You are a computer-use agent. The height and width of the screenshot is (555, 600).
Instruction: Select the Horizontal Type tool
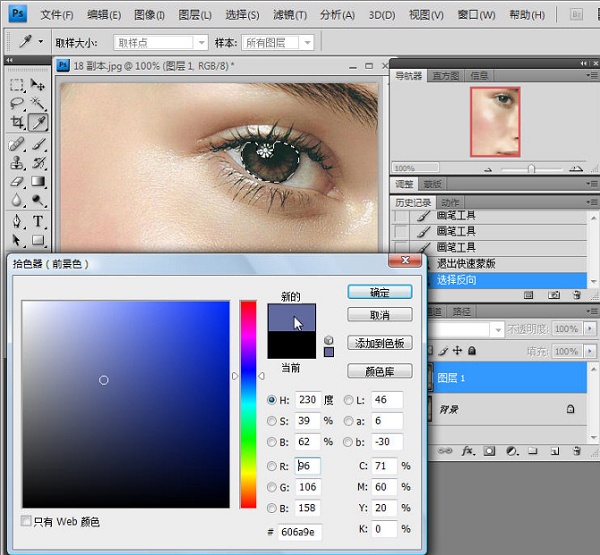pyautogui.click(x=38, y=221)
